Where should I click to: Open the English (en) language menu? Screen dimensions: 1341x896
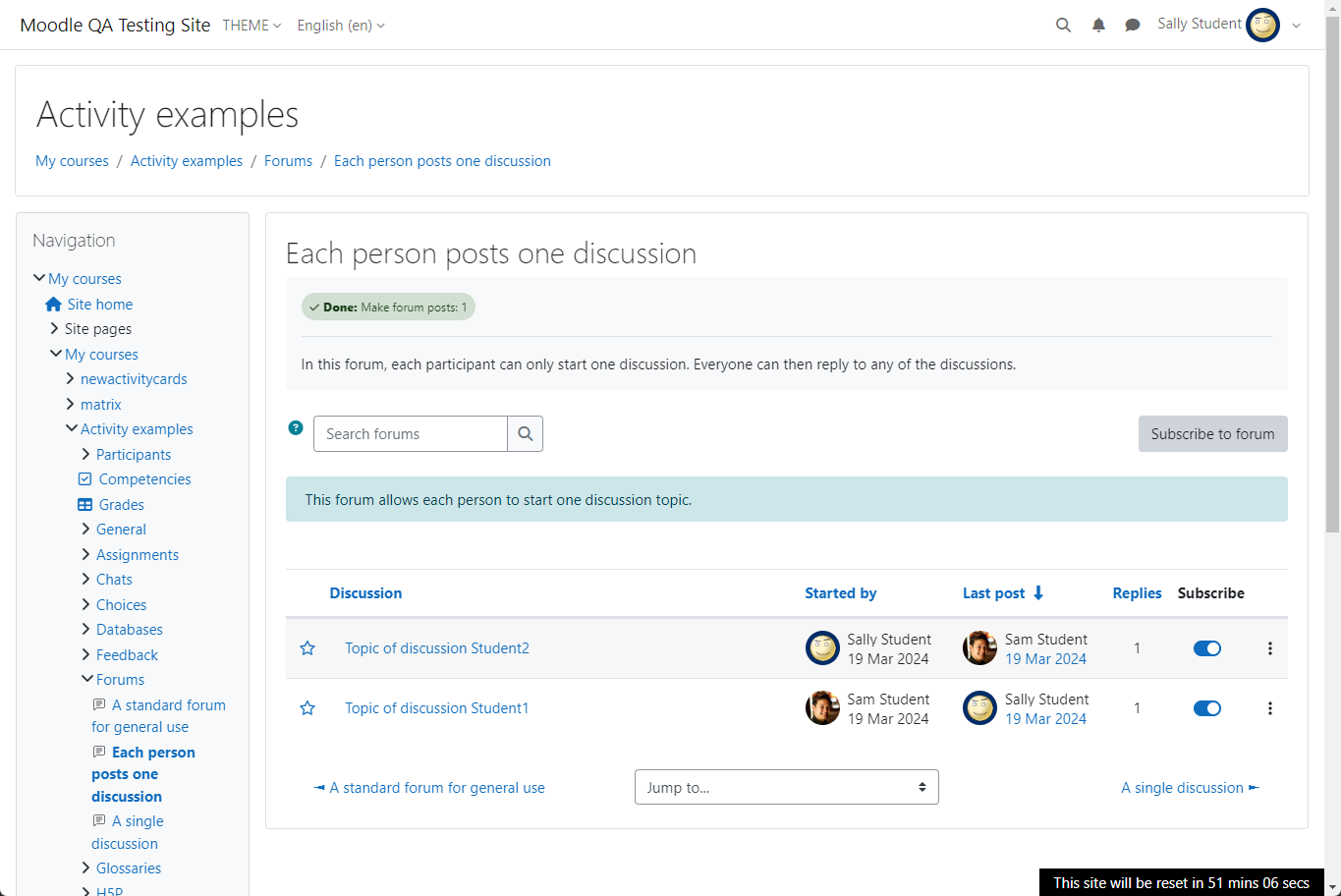pos(341,26)
